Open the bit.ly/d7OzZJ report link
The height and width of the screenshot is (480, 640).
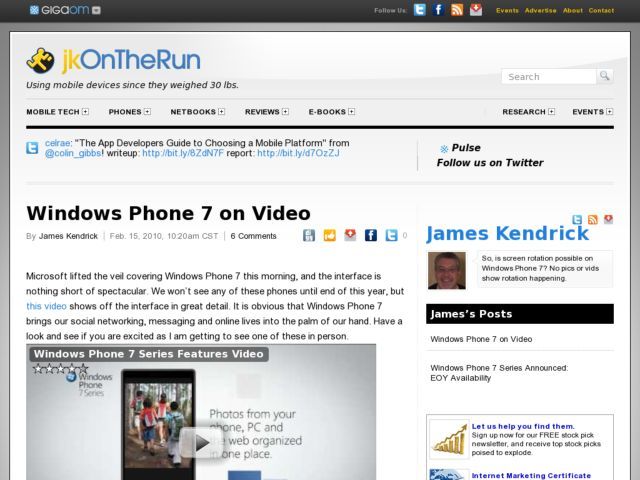(x=298, y=153)
